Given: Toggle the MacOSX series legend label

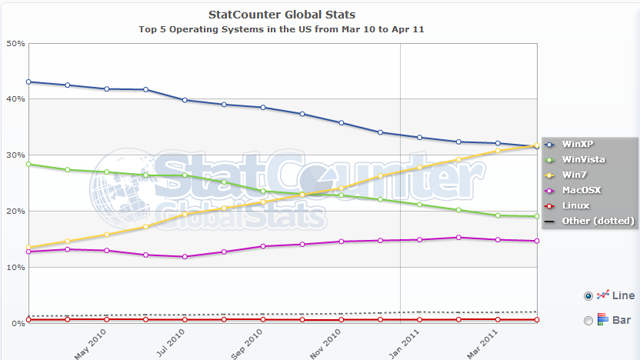Looking at the screenshot, I should pyautogui.click(x=581, y=190).
